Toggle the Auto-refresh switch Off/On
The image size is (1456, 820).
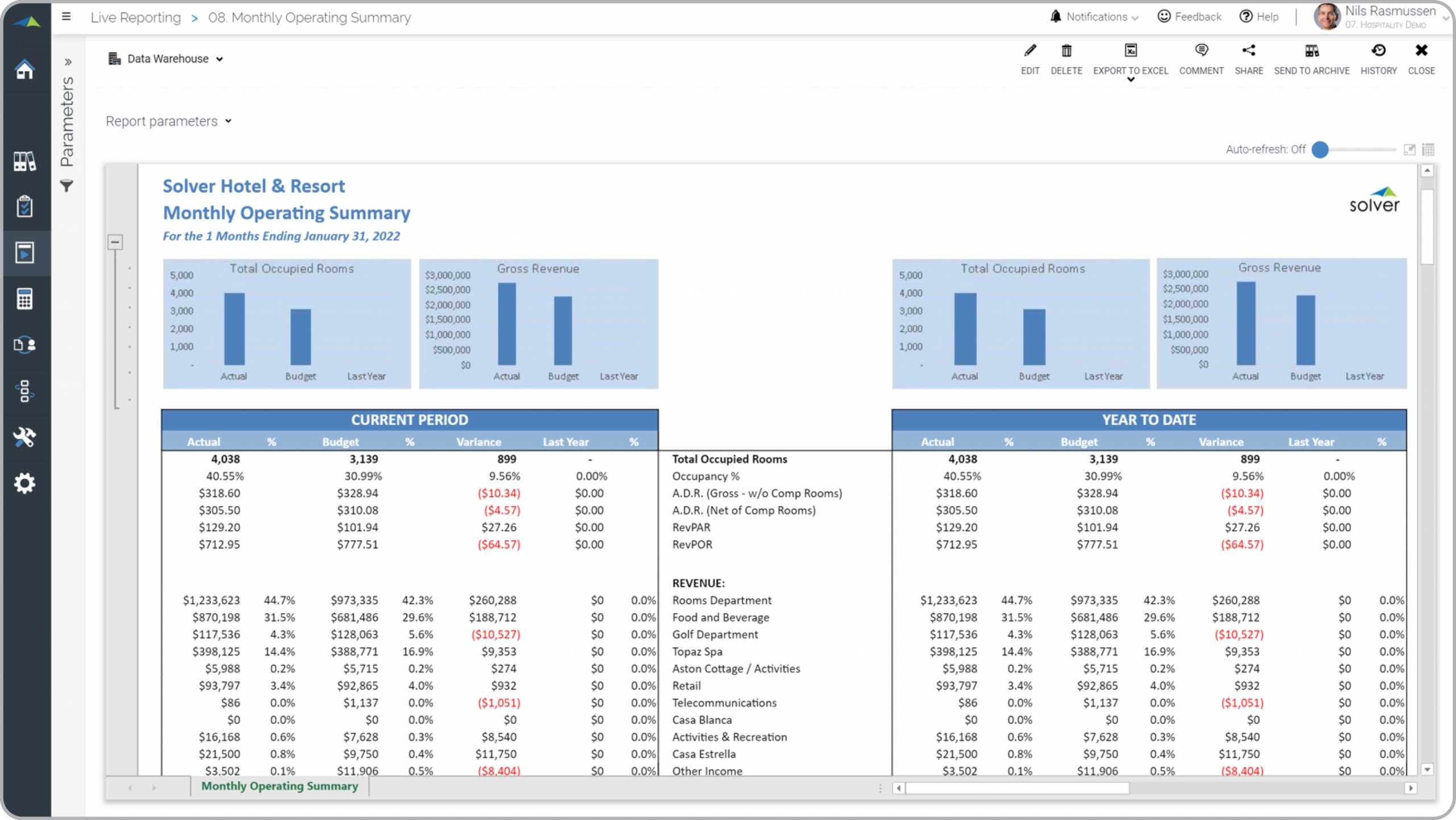click(1321, 148)
